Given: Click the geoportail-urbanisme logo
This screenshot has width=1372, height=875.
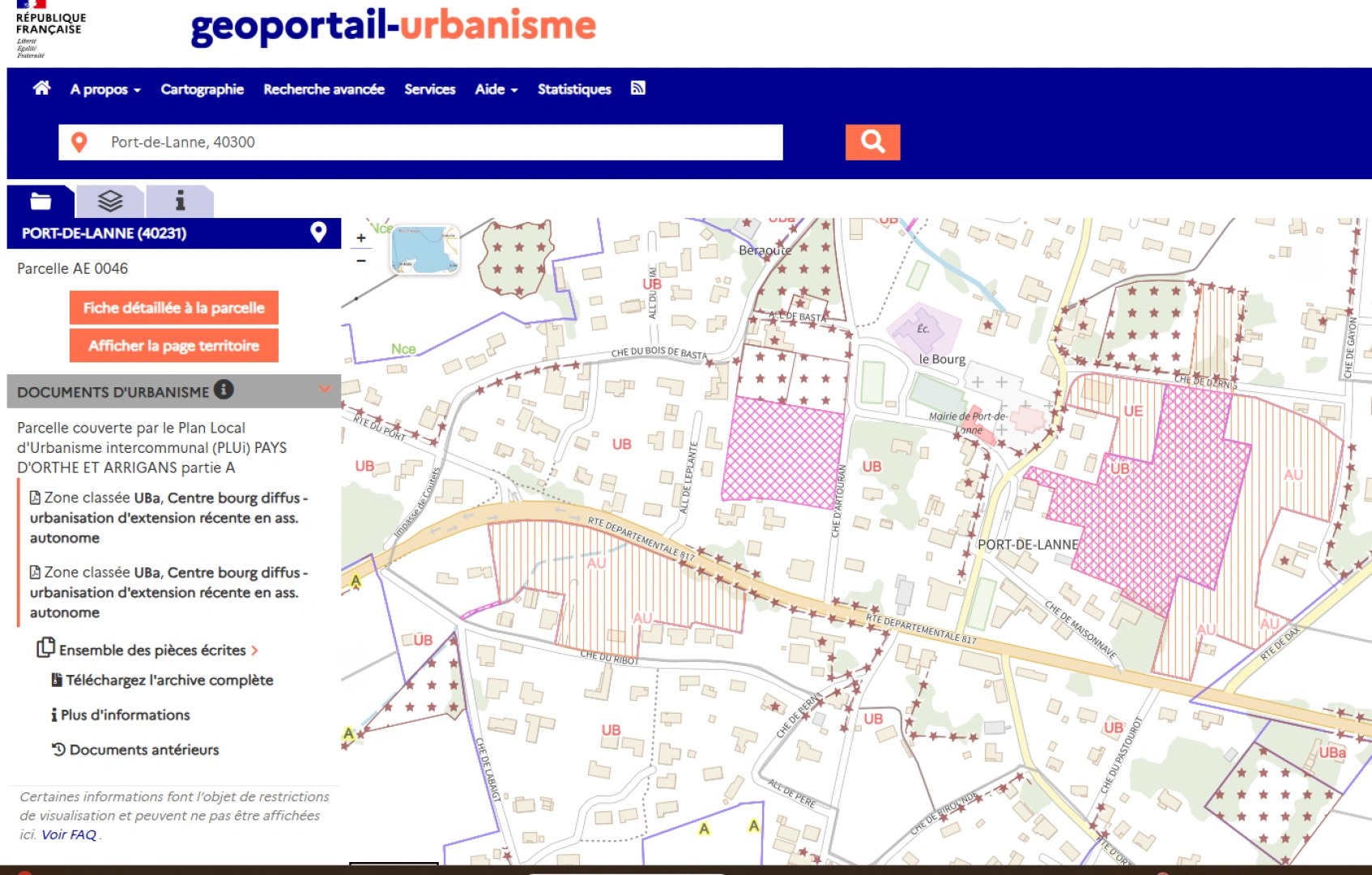Looking at the screenshot, I should pos(394,25).
